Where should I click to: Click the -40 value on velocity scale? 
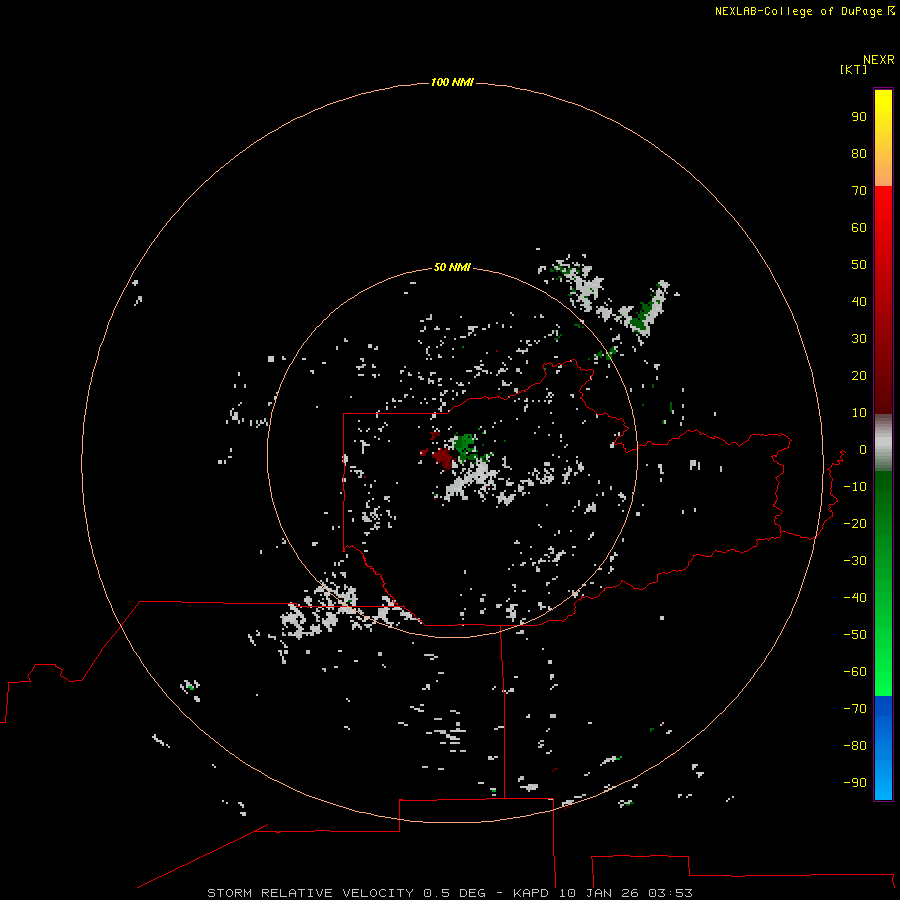[x=855, y=598]
